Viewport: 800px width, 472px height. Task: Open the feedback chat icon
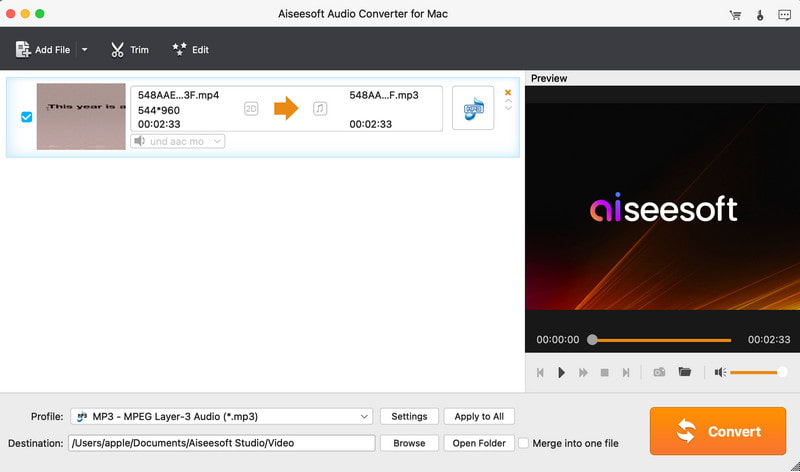785,15
